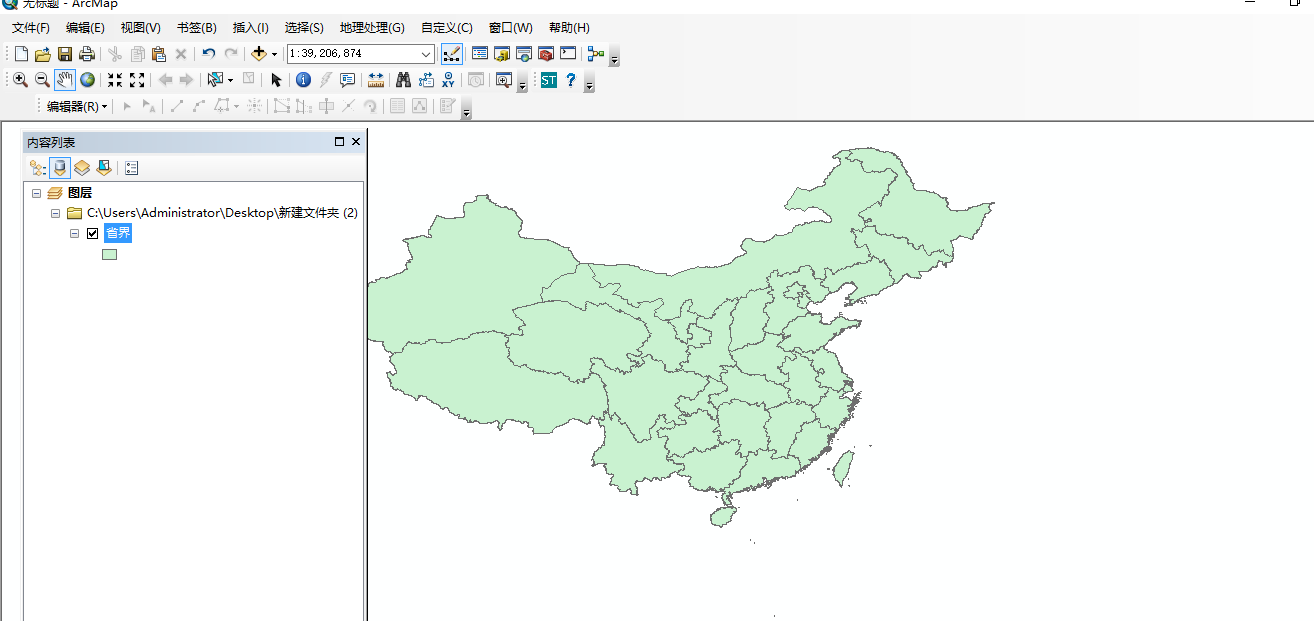Open the 选择(S) menu
The width and height of the screenshot is (1314, 621).
click(x=304, y=28)
